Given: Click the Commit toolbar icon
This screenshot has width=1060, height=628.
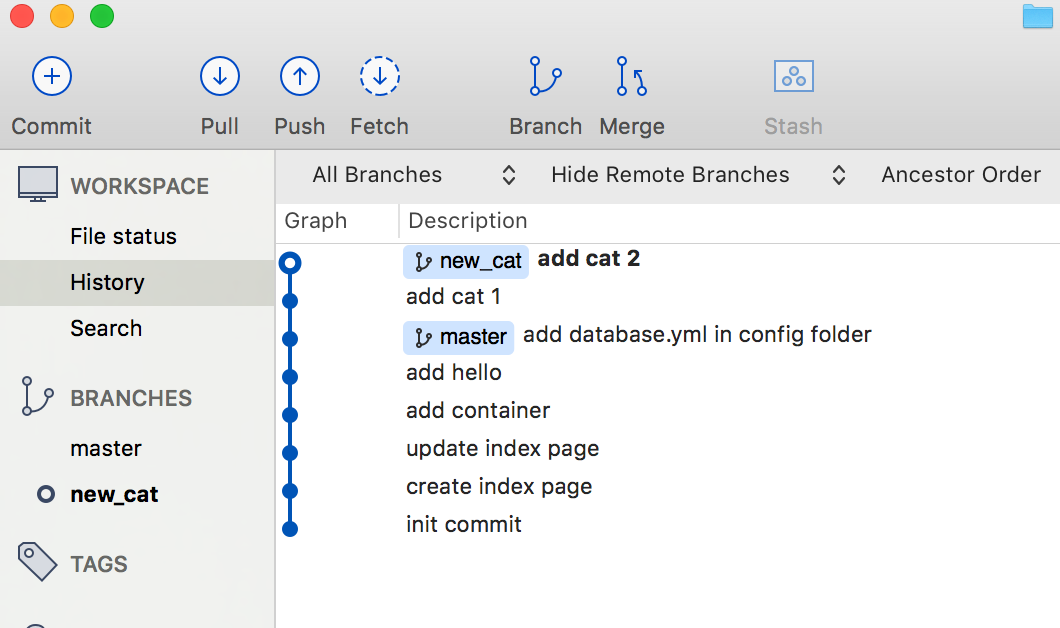Looking at the screenshot, I should [51, 76].
